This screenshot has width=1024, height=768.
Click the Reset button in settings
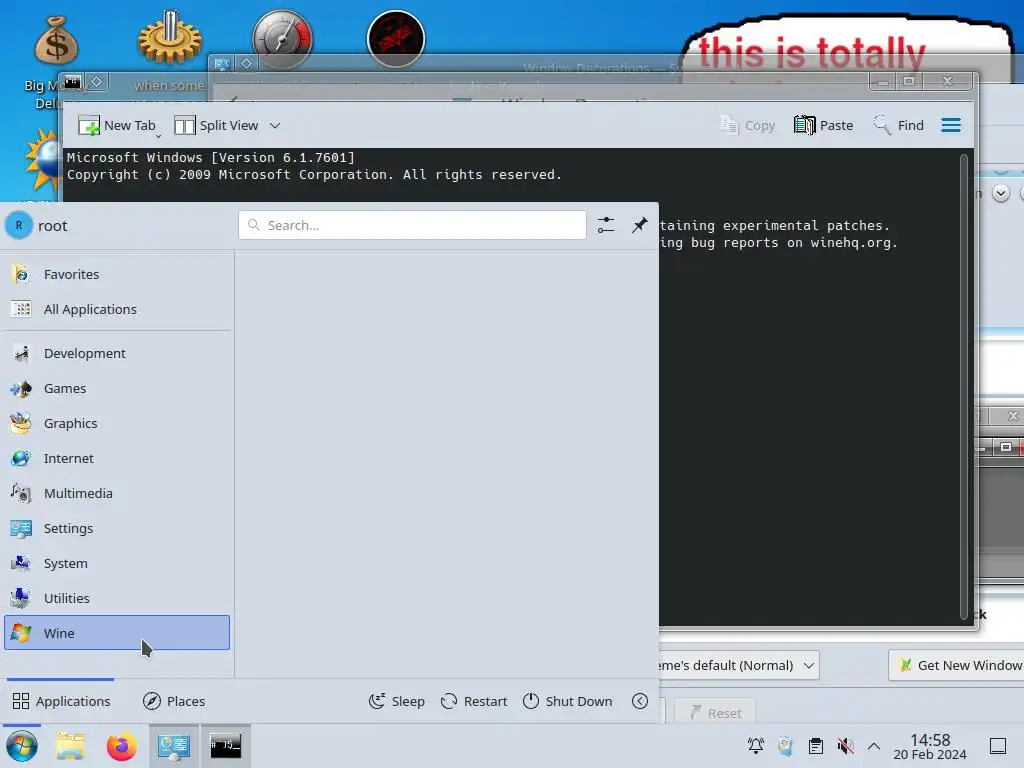pos(714,713)
